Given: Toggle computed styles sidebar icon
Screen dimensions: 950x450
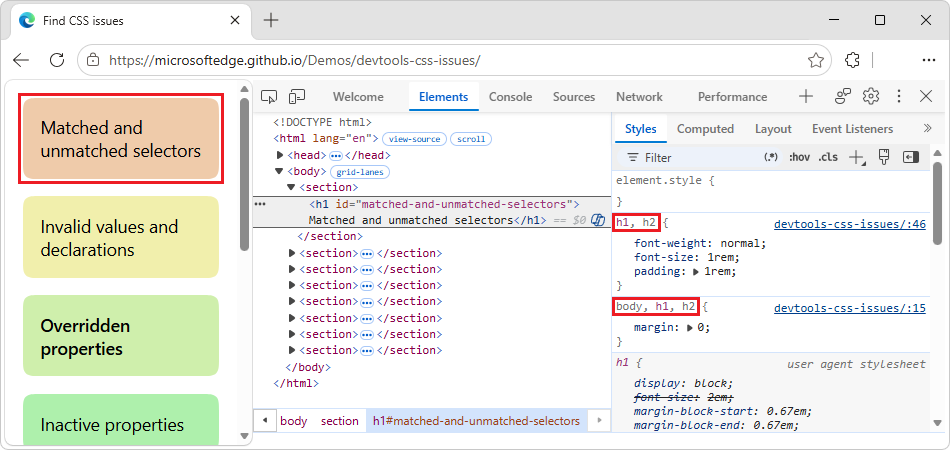Looking at the screenshot, I should coord(911,157).
